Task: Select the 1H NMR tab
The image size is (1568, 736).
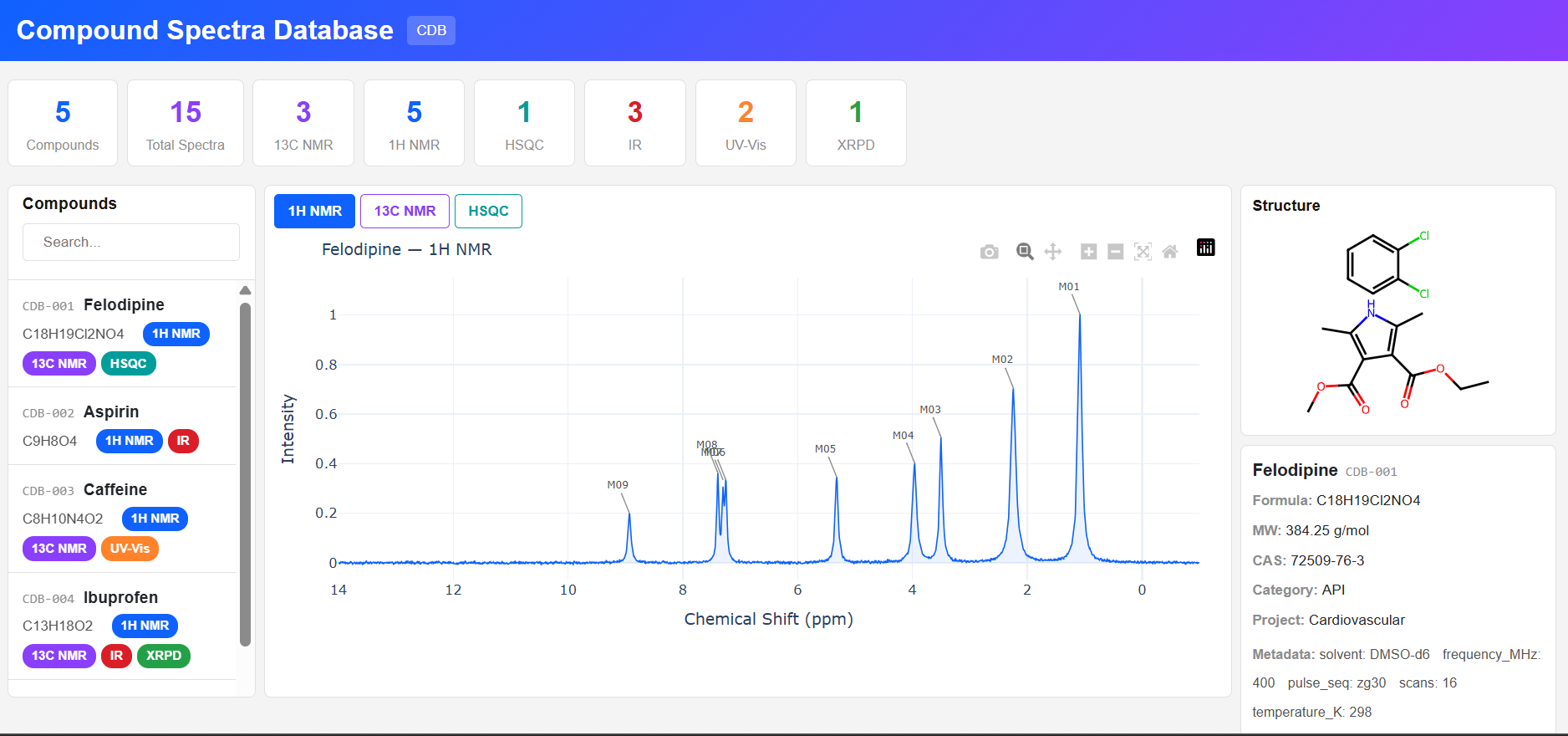Action: click(314, 211)
